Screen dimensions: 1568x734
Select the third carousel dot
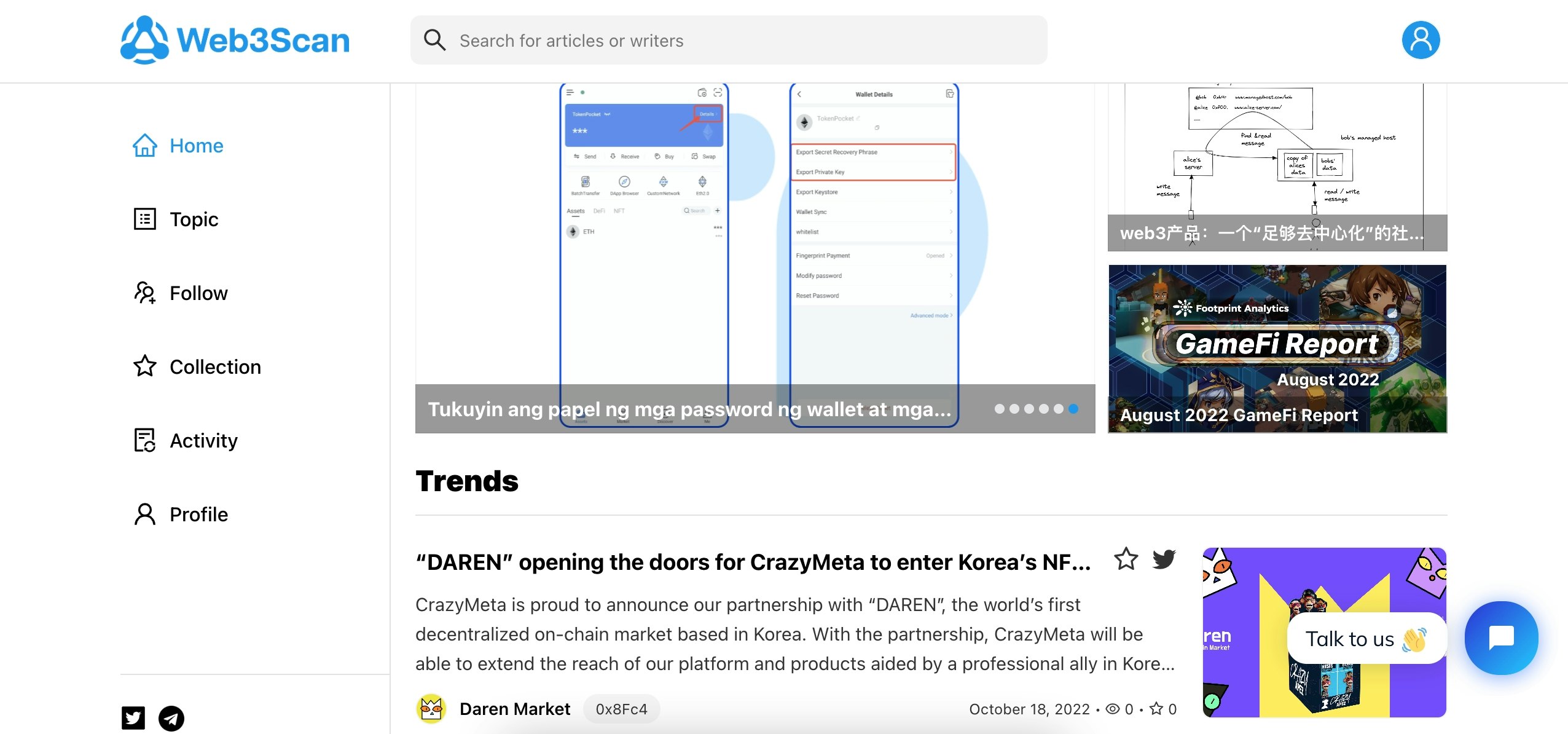tap(1029, 409)
